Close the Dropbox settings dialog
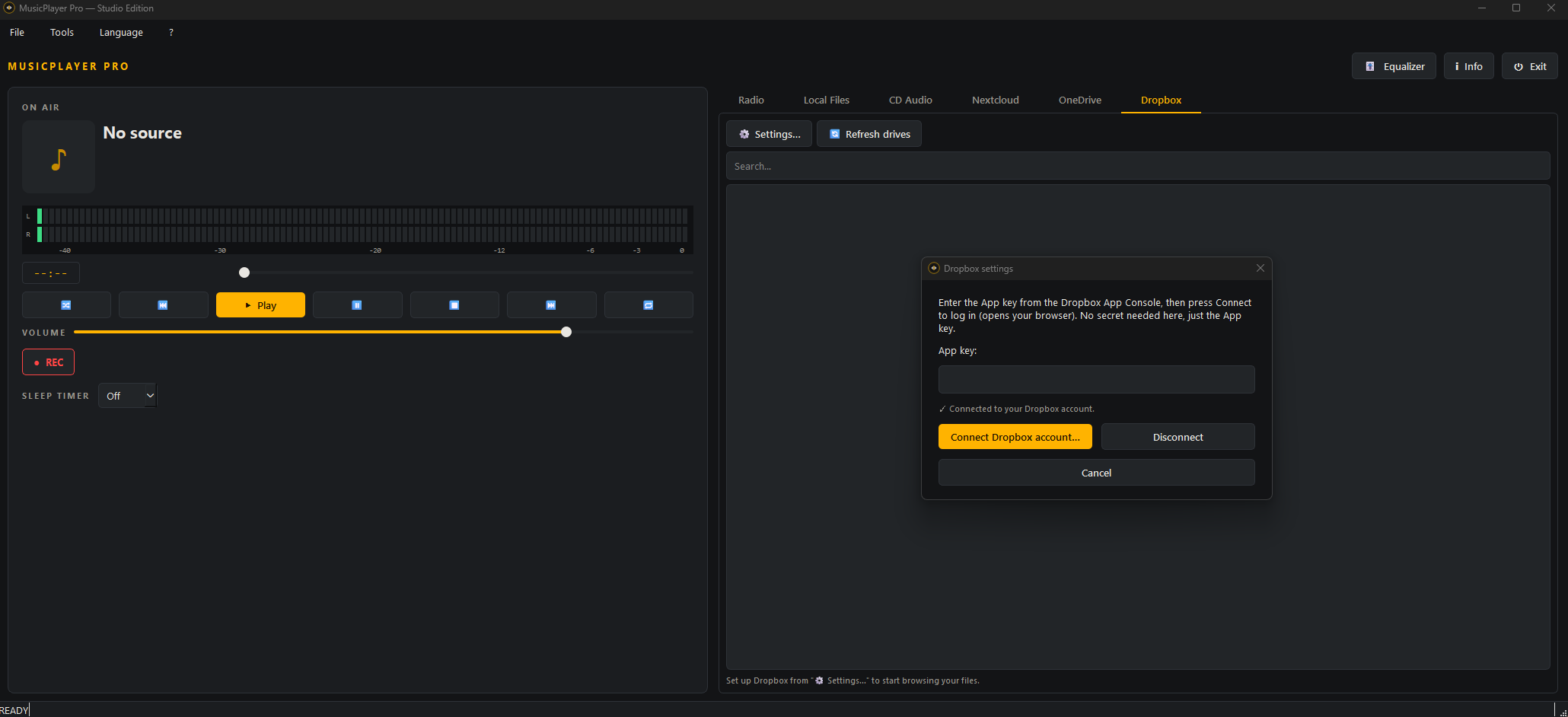The image size is (1568, 717). (1260, 268)
